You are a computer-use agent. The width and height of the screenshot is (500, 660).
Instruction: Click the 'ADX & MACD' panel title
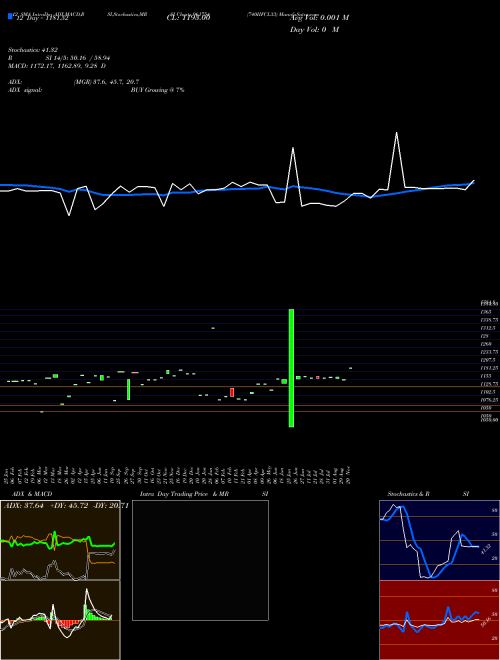pos(32,494)
